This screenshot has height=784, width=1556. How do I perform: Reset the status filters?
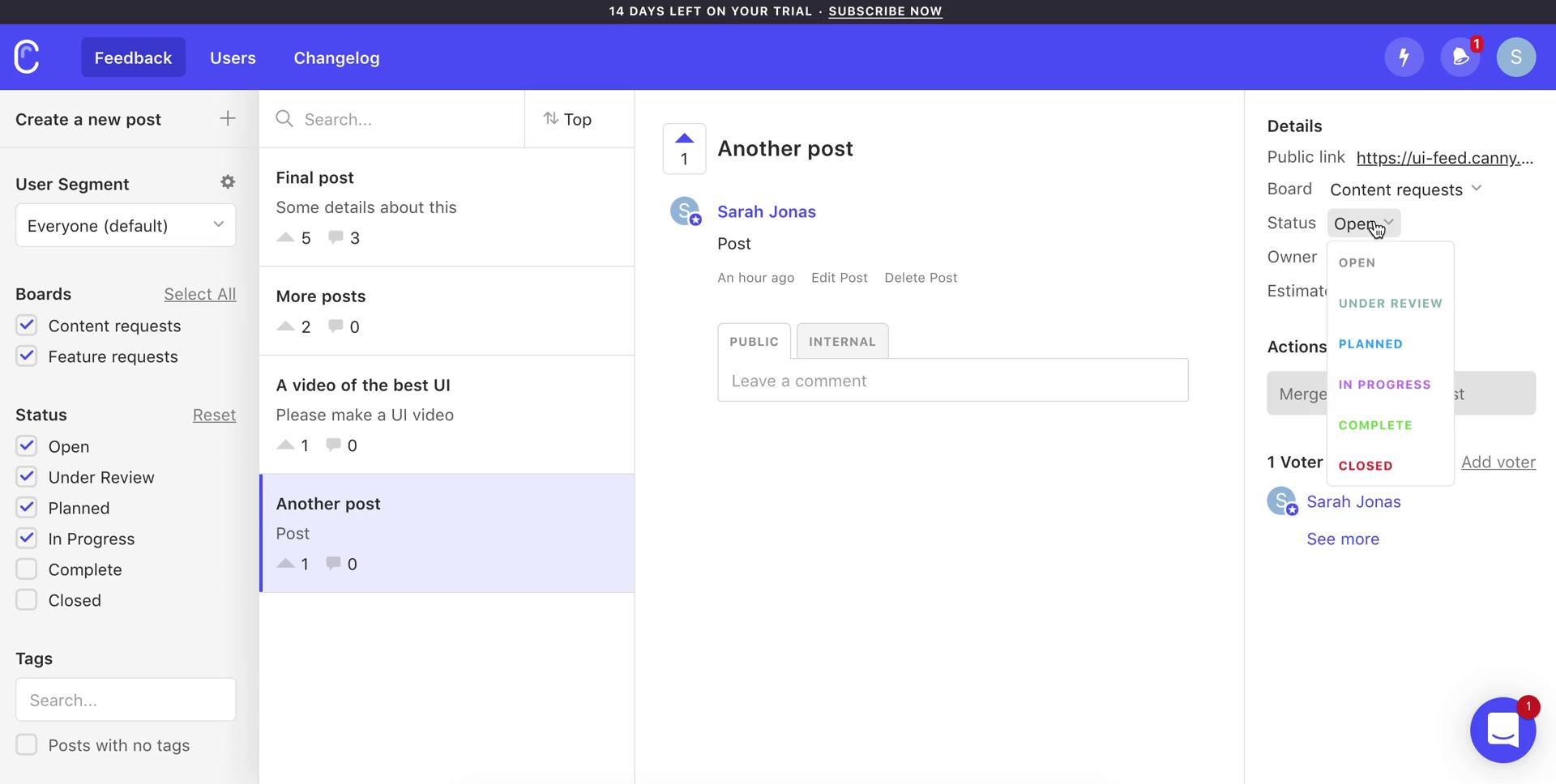coord(214,415)
